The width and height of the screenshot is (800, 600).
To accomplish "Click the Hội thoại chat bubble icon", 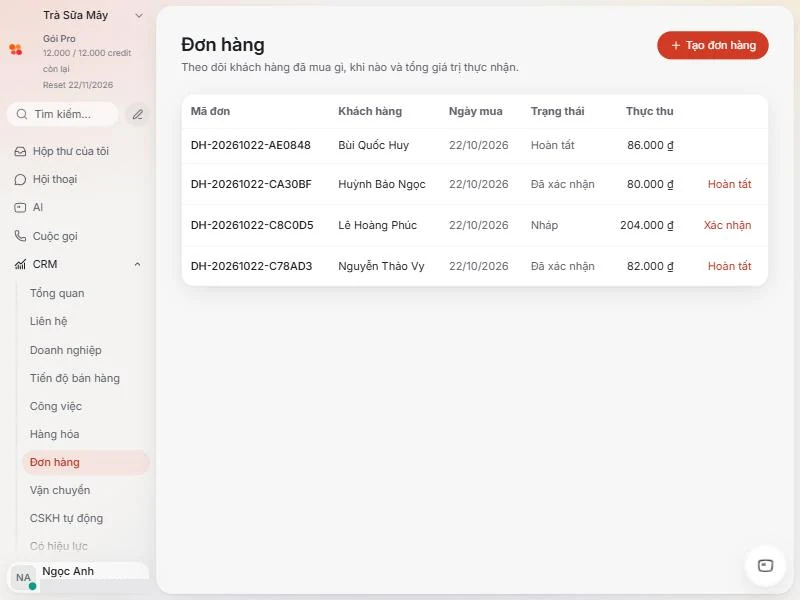I will 20,180.
